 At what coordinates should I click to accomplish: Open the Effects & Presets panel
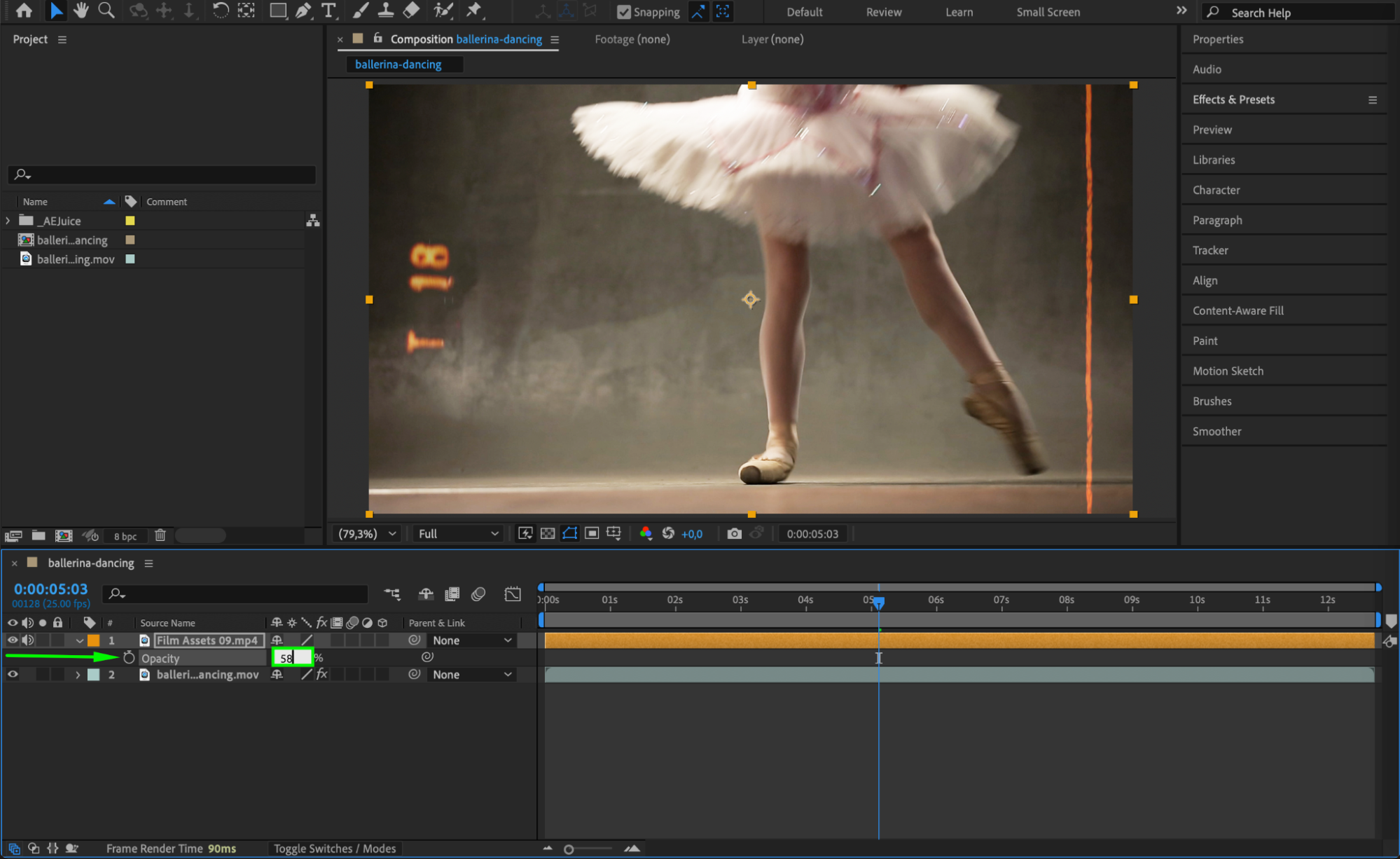[1233, 99]
